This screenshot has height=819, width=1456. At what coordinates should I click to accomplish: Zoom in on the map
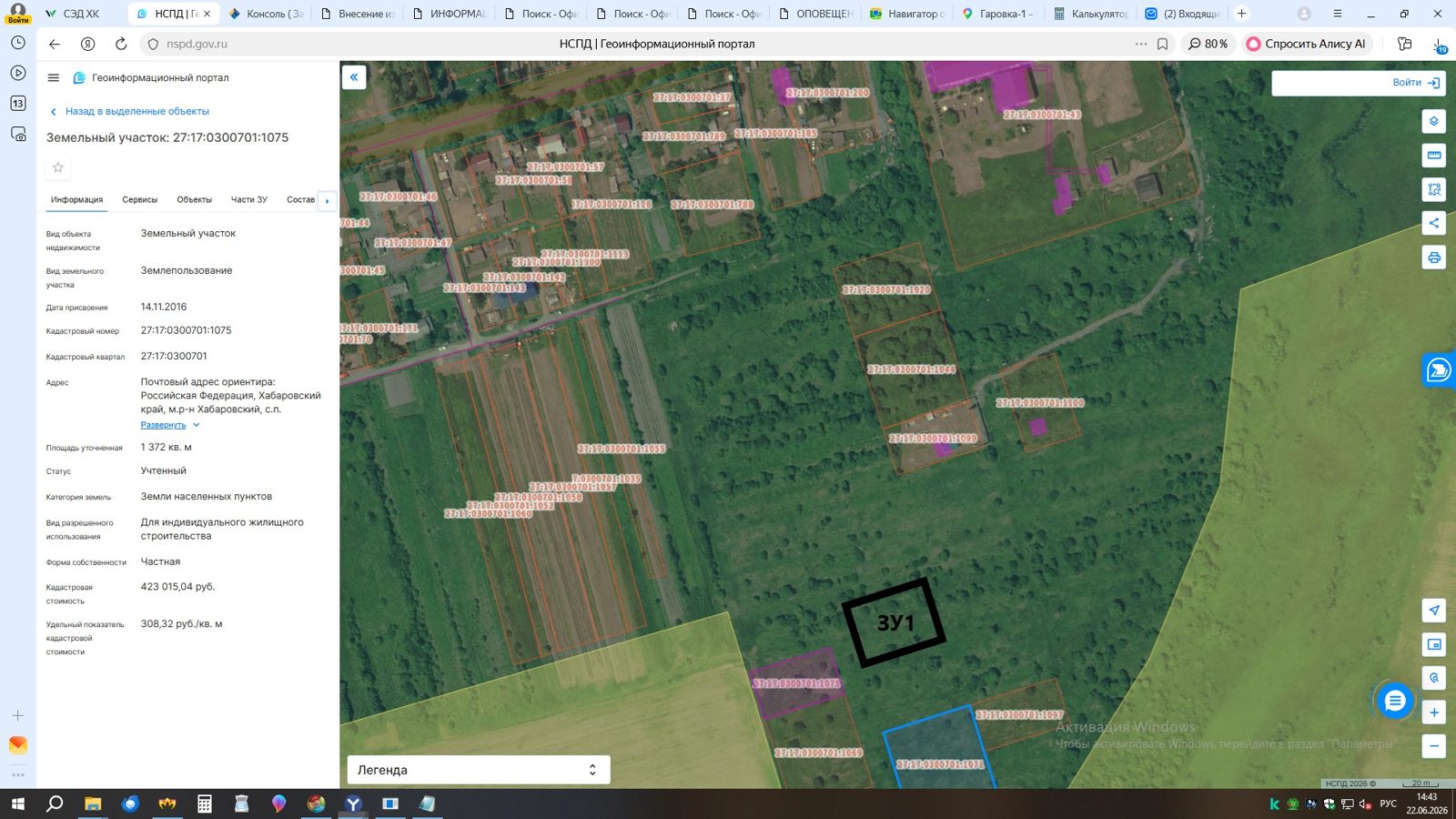pyautogui.click(x=1433, y=713)
